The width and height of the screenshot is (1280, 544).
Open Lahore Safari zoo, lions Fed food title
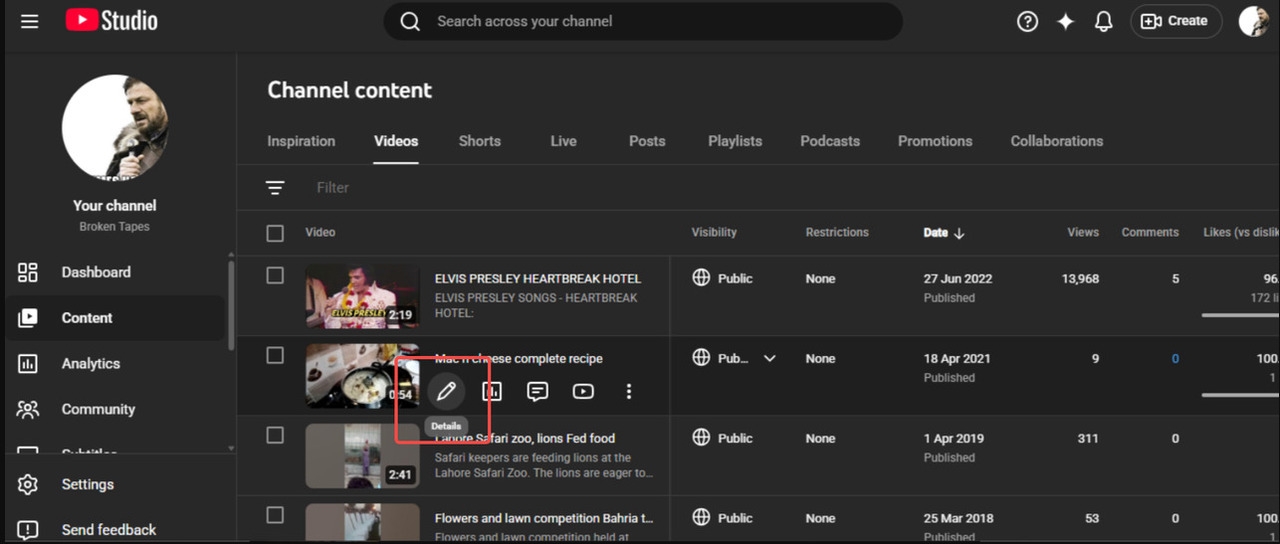525,439
